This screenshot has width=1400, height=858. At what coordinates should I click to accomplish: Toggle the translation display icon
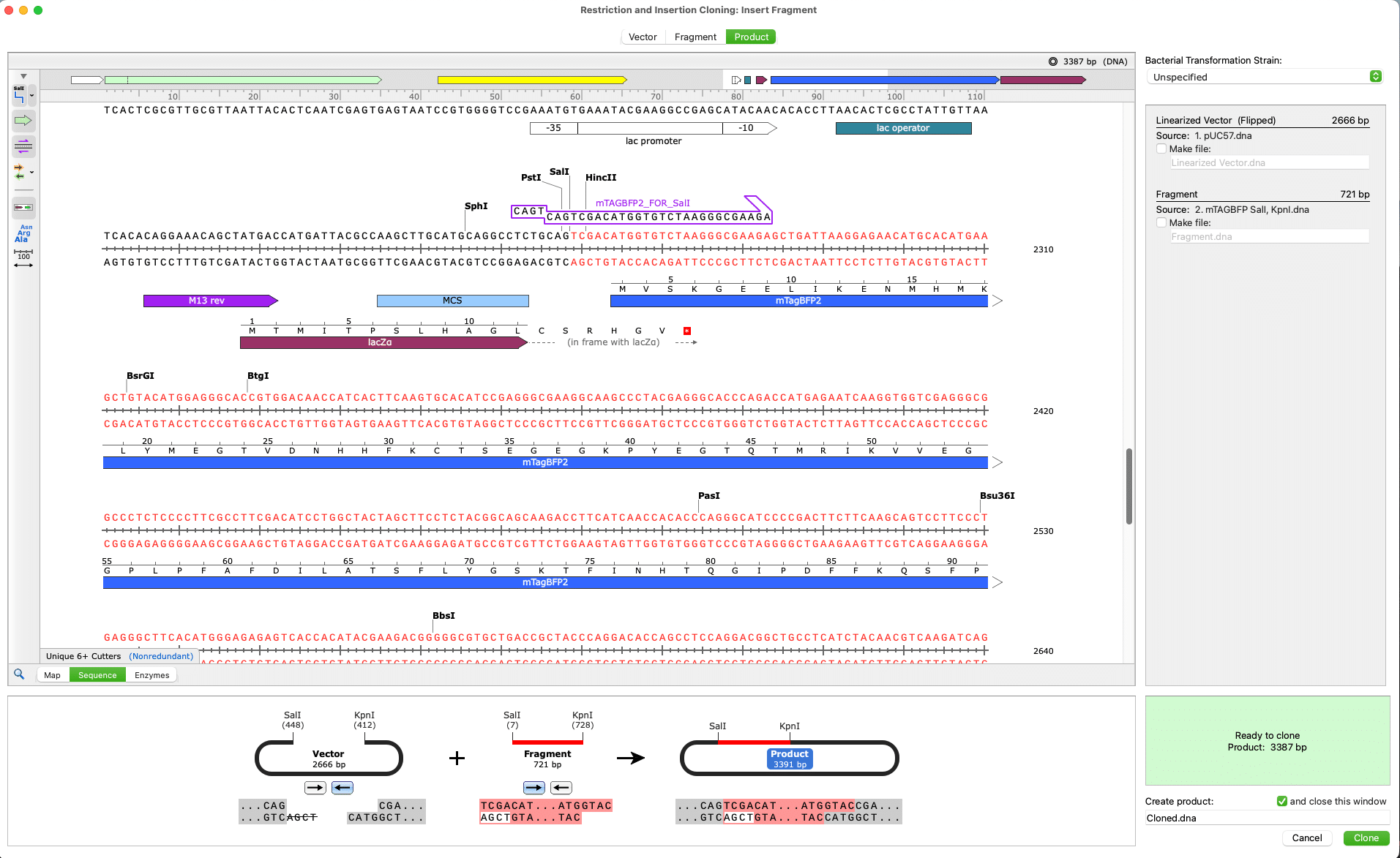tap(23, 146)
